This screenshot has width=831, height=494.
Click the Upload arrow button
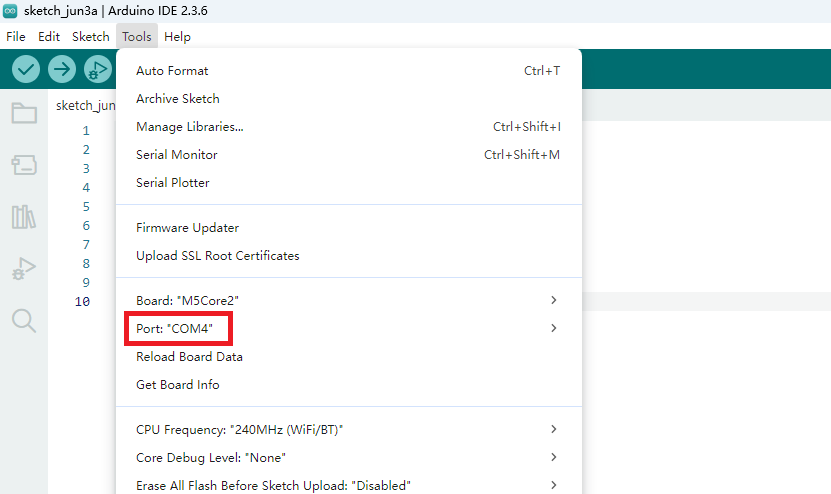pyautogui.click(x=62, y=69)
